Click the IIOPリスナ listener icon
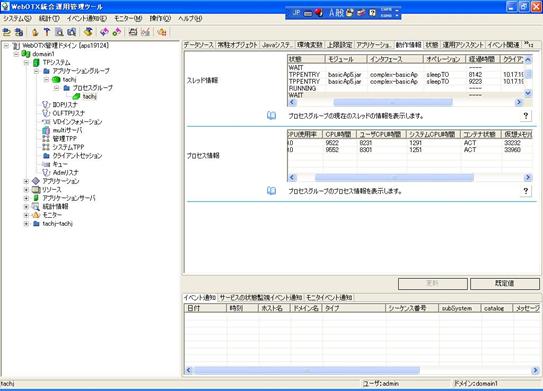Image resolution: width=543 pixels, height=391 pixels. pos(46,105)
